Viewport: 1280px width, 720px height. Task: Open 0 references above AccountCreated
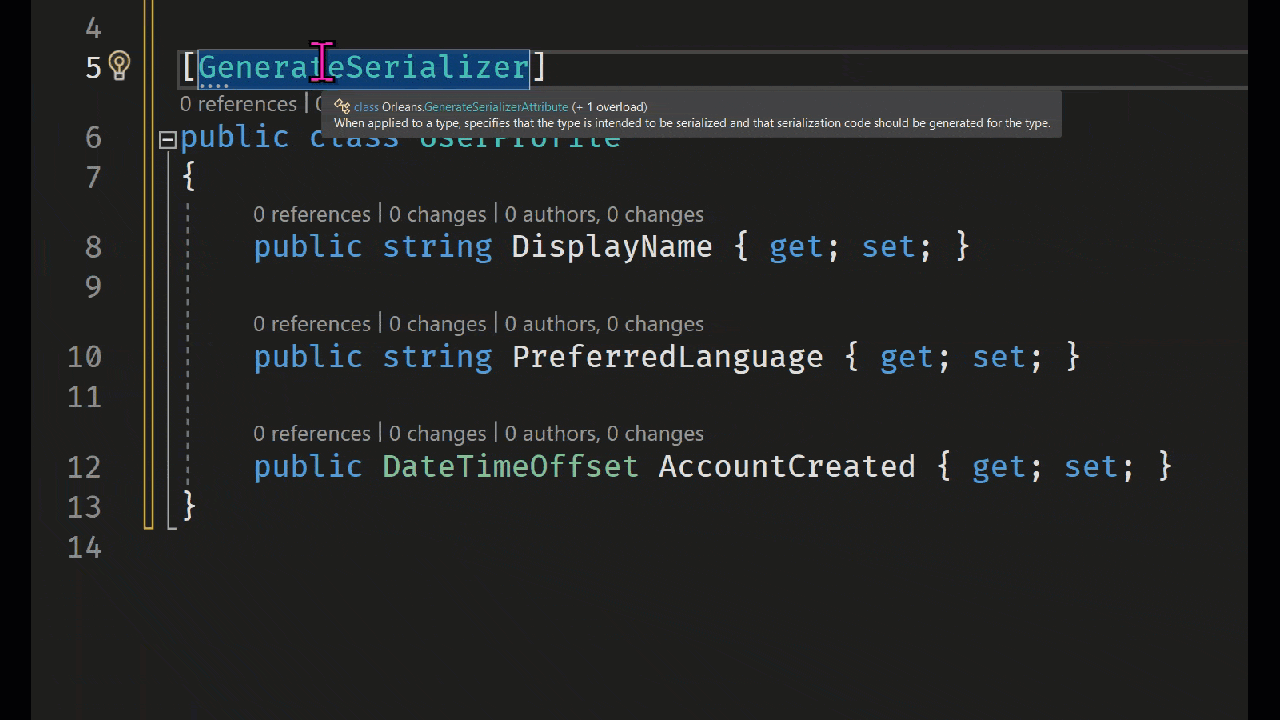pyautogui.click(x=311, y=434)
